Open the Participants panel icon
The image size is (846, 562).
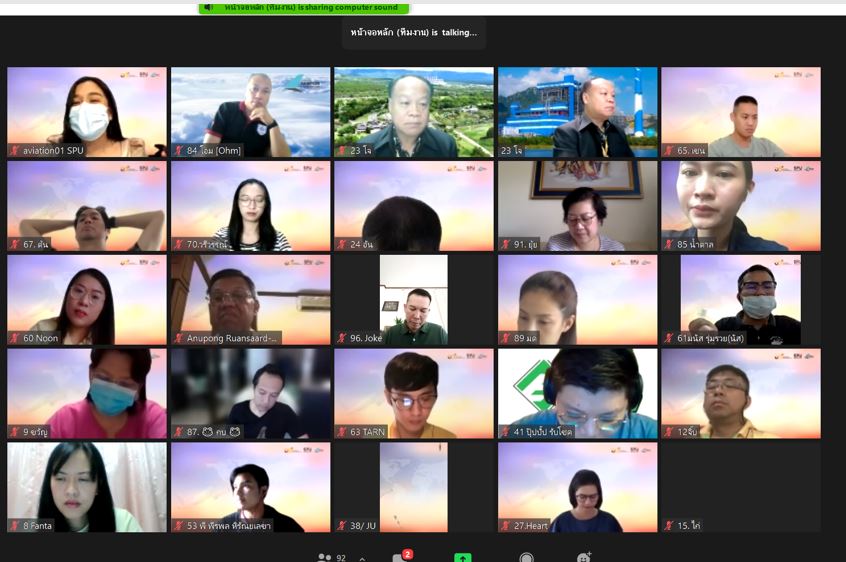click(324, 558)
